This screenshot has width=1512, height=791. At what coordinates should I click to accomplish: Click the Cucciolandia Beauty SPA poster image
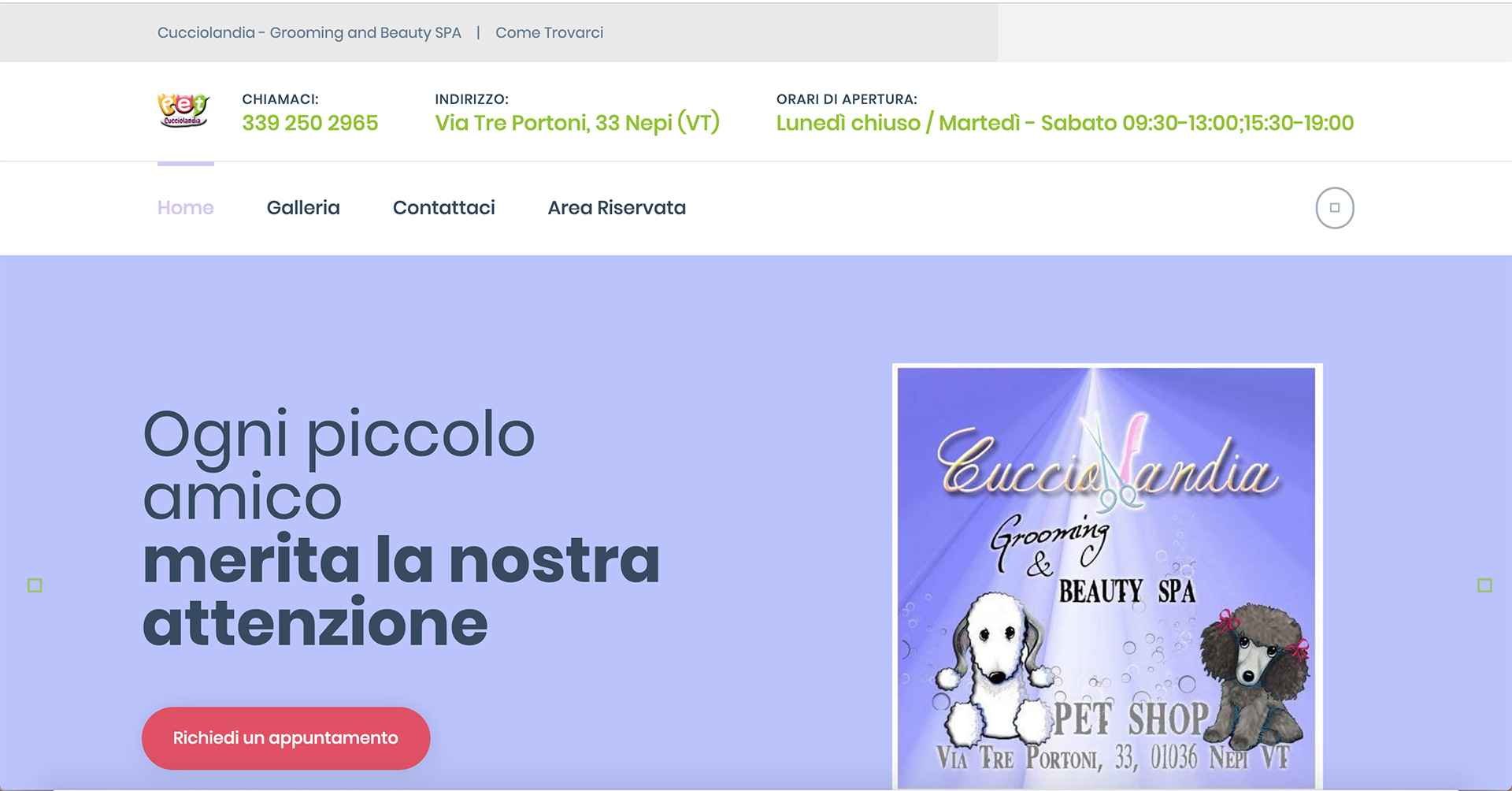click(1107, 577)
